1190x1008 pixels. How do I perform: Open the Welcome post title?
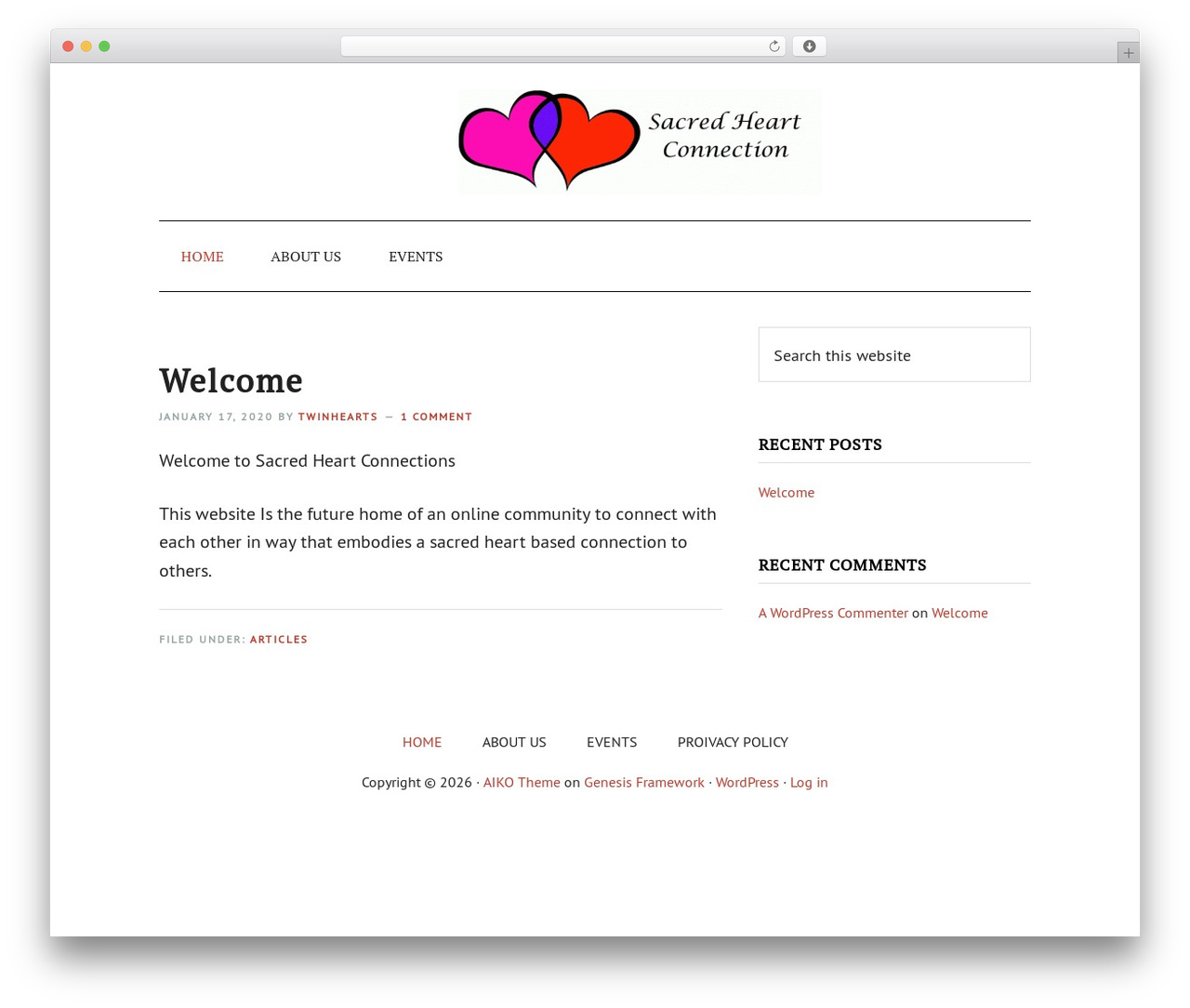coord(231,380)
